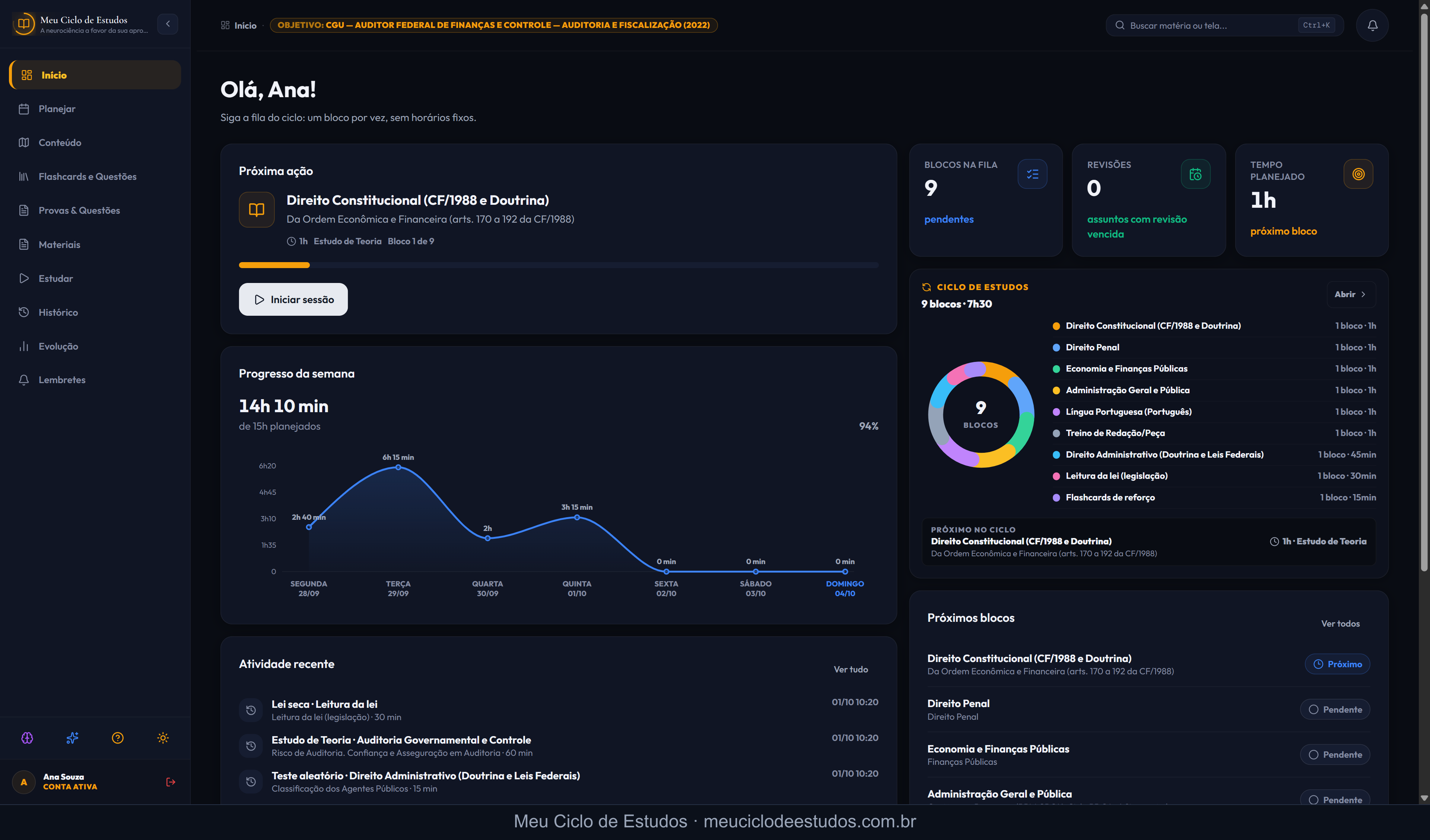Start session with Iniciar sessão button
Viewport: 1430px width, 840px height.
293,299
